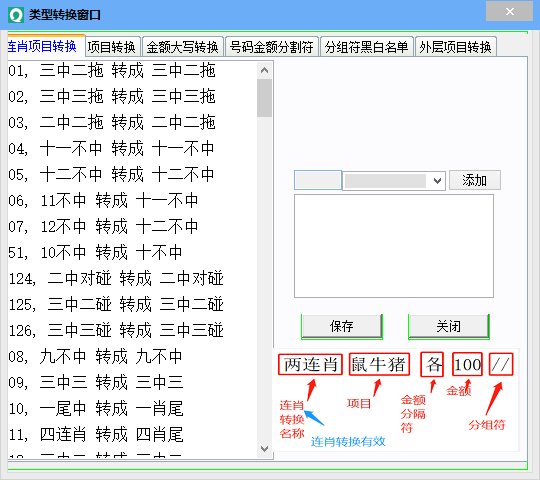Click the app logo icon in title bar

tap(16, 15)
